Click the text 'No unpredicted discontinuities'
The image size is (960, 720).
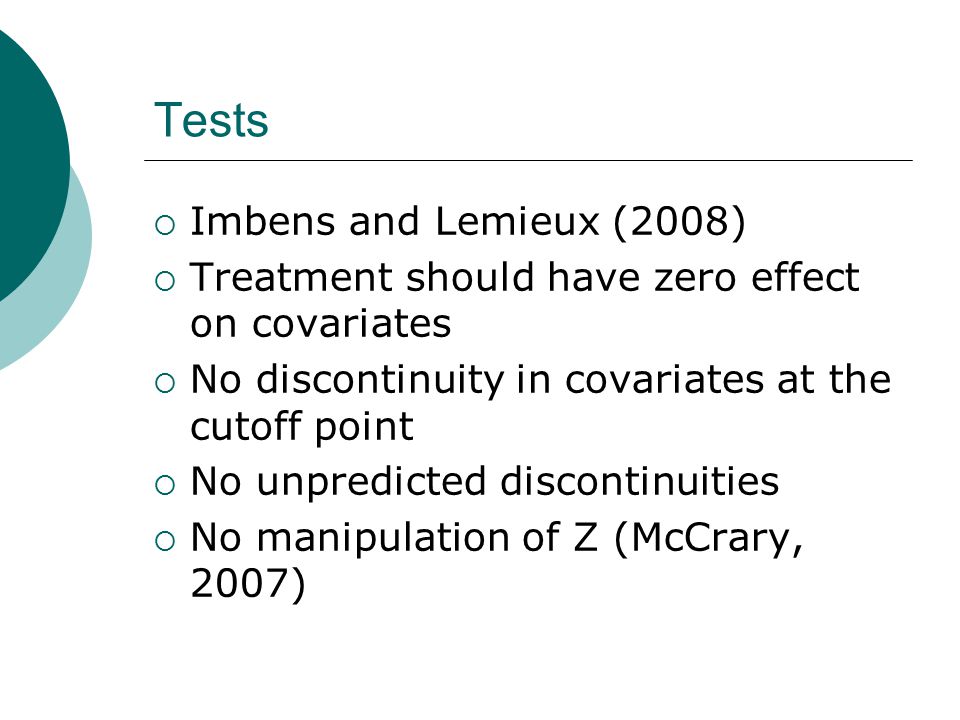click(x=484, y=481)
